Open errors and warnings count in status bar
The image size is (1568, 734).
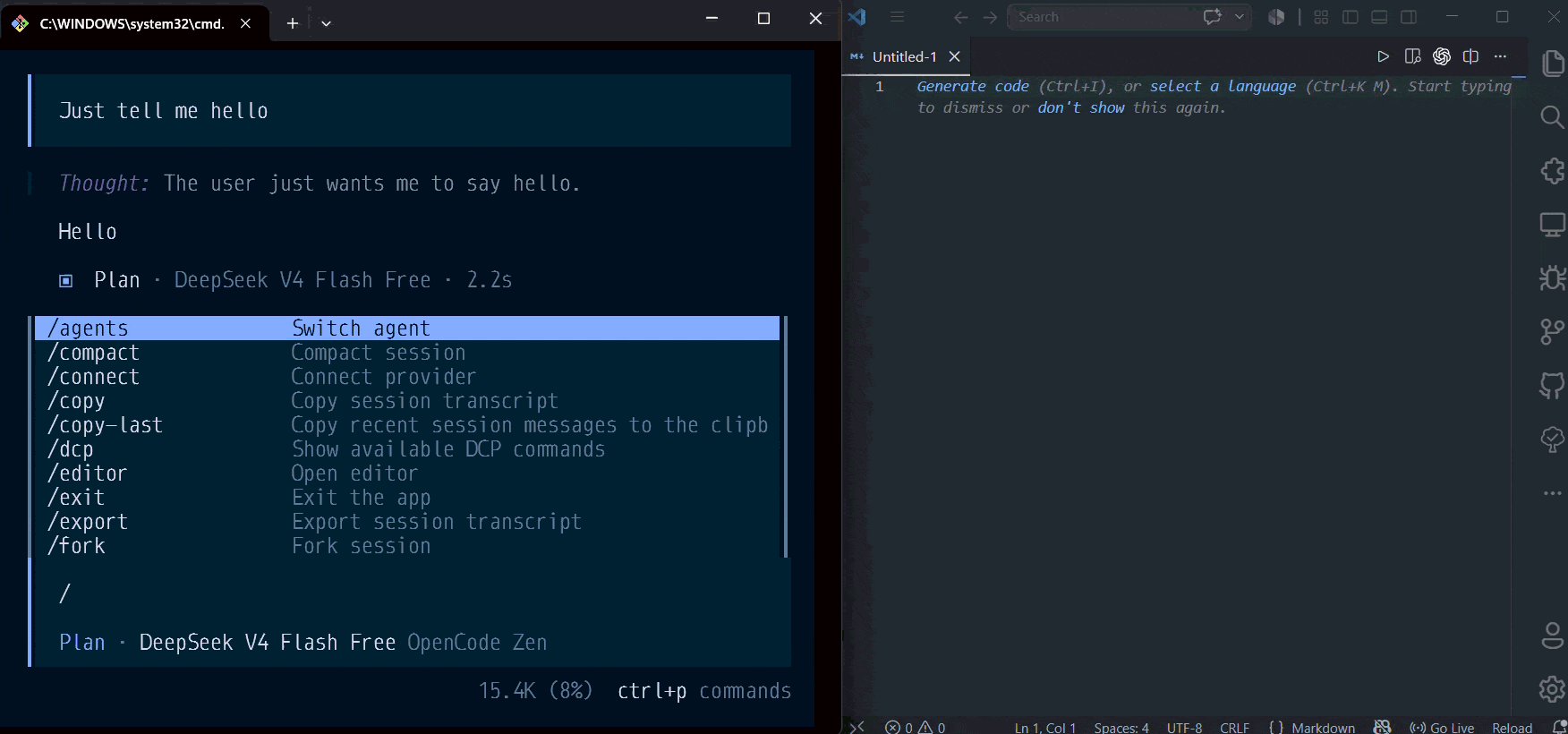[x=916, y=727]
